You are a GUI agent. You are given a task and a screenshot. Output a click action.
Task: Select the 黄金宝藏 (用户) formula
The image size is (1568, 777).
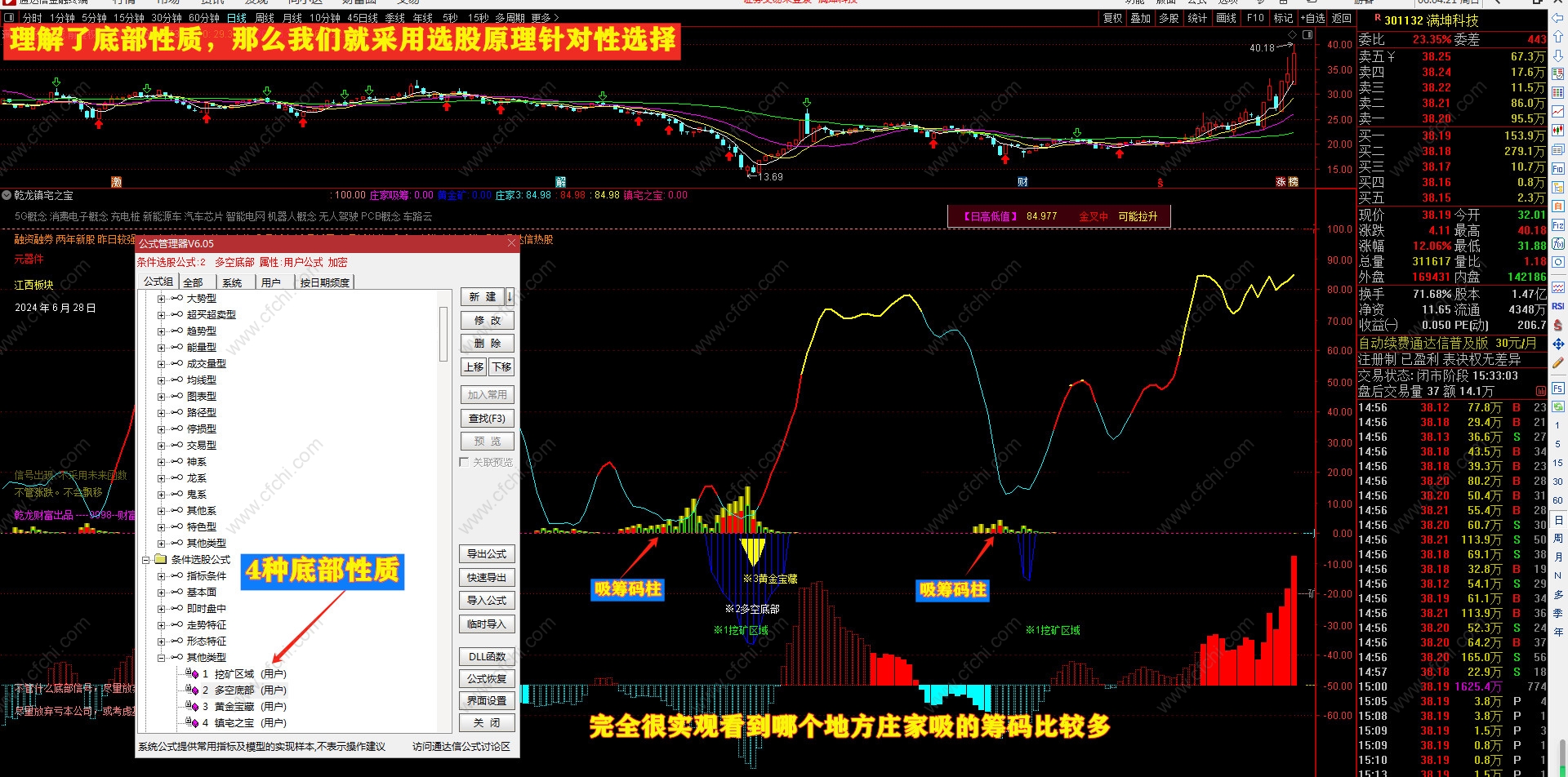click(244, 706)
